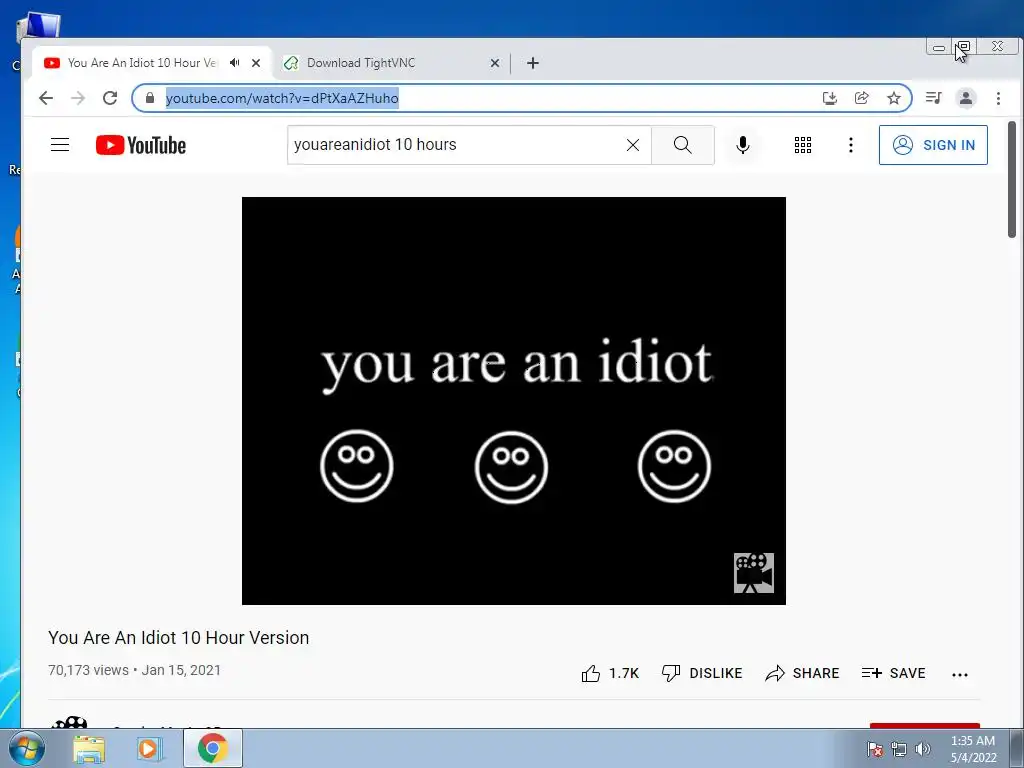Close the You Are An Idiot tab
Image resolution: width=1024 pixels, height=768 pixels.
click(x=256, y=63)
